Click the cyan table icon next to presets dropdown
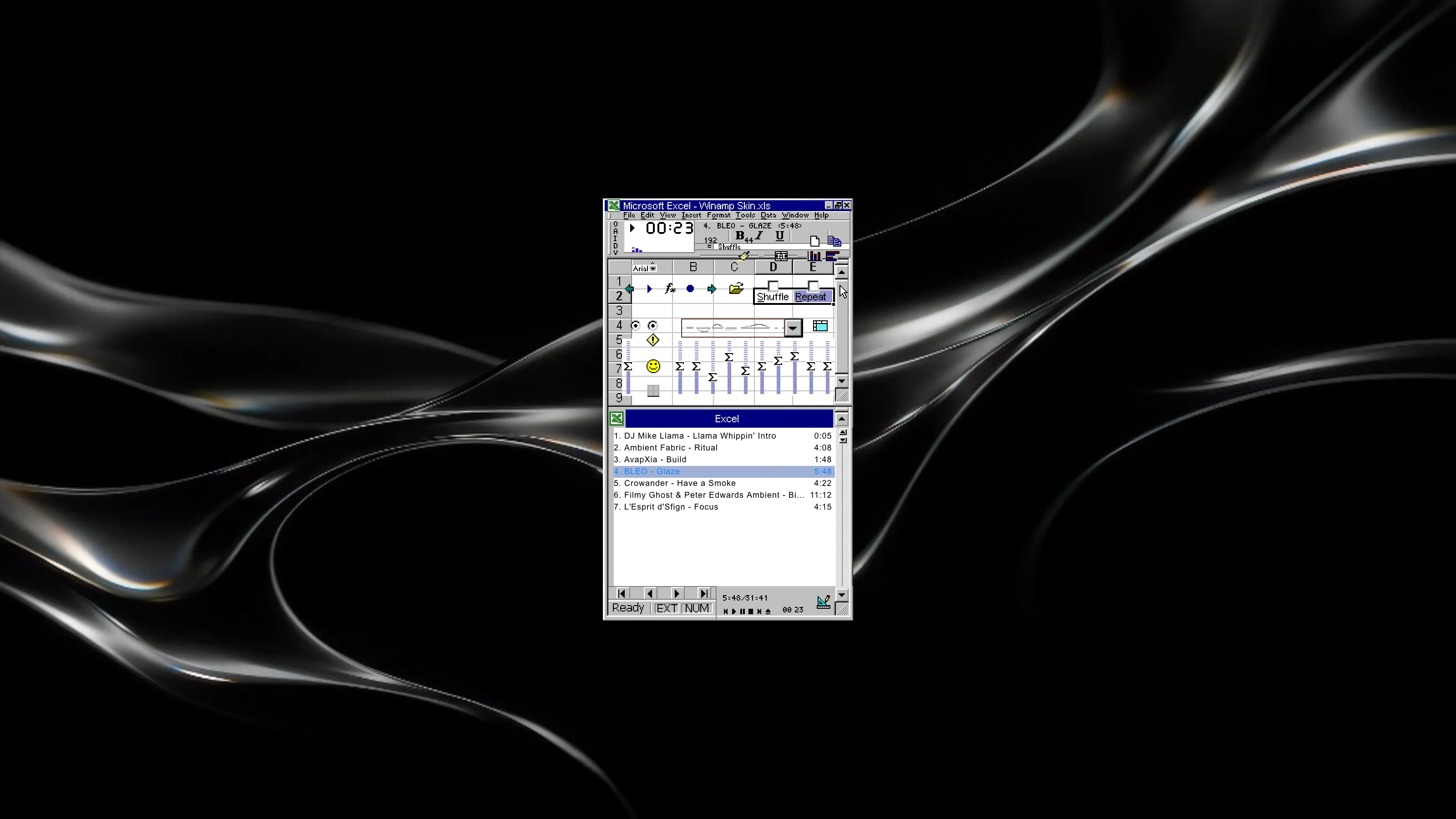Image resolution: width=1456 pixels, height=819 pixels. pos(820,326)
